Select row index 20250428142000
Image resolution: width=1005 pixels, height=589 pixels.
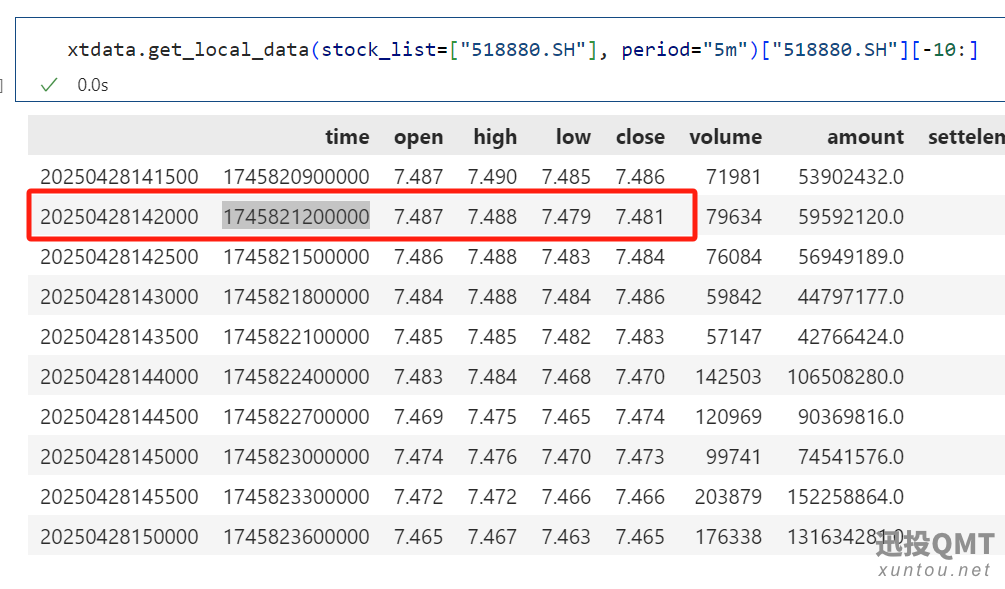tap(119, 217)
